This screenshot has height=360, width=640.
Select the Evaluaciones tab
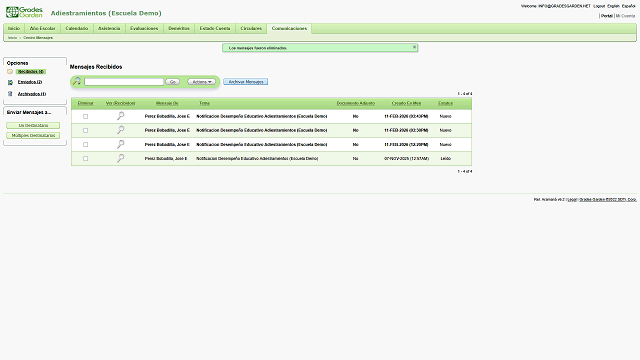144,28
